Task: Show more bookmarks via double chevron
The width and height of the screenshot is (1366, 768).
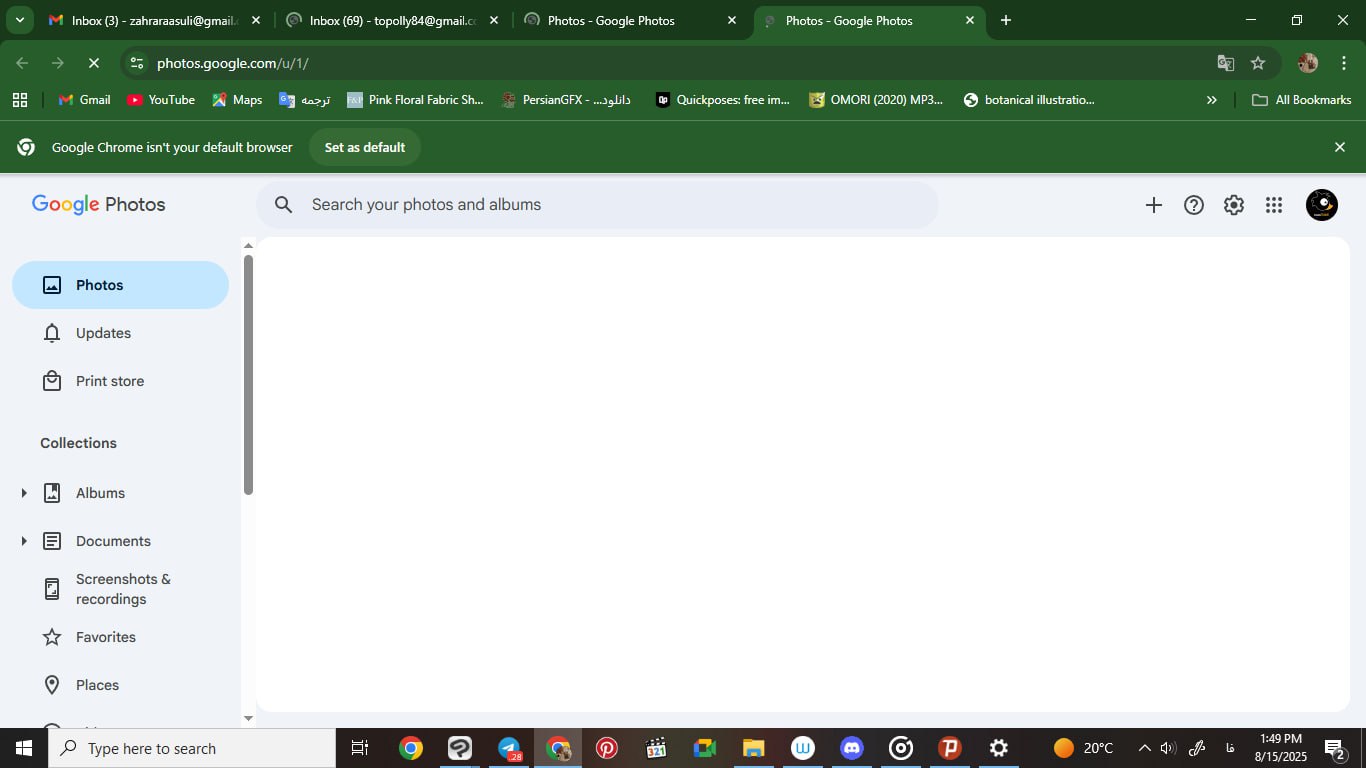Action: click(1211, 100)
